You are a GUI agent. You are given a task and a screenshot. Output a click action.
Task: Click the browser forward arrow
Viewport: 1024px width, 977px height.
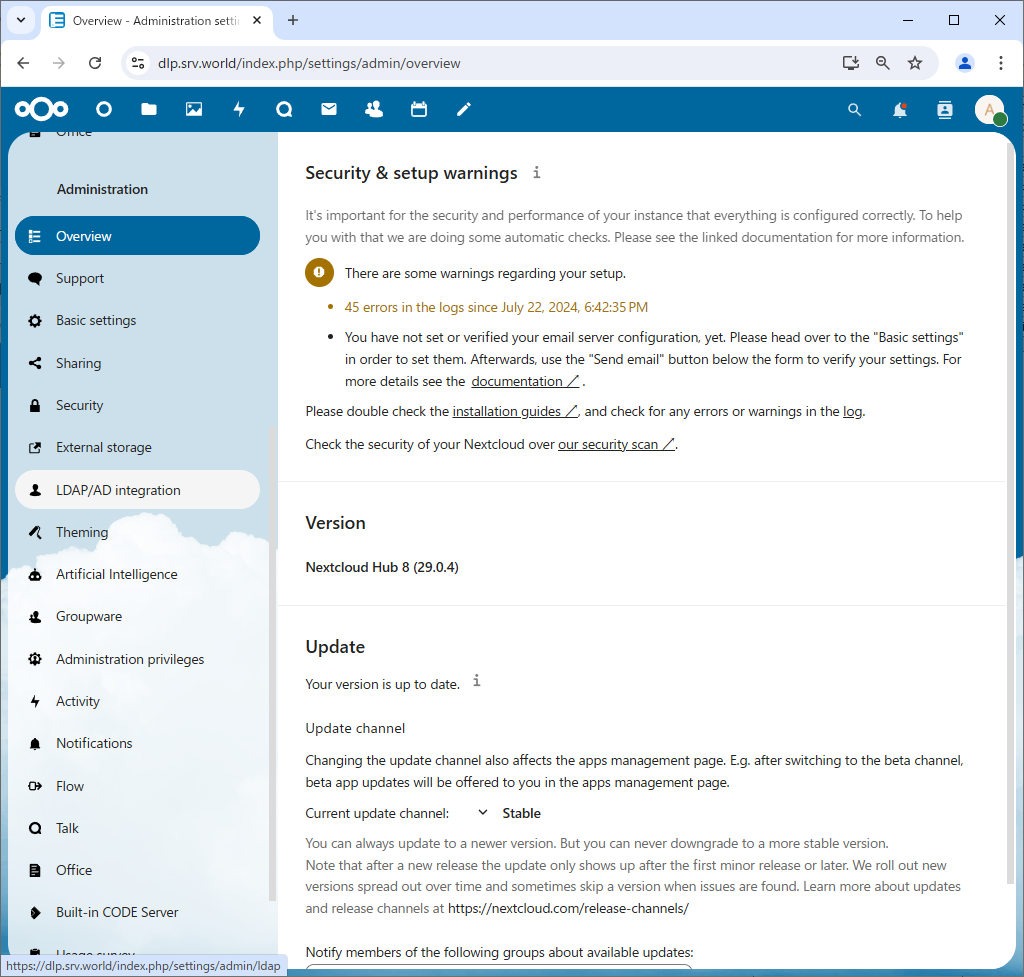point(59,63)
